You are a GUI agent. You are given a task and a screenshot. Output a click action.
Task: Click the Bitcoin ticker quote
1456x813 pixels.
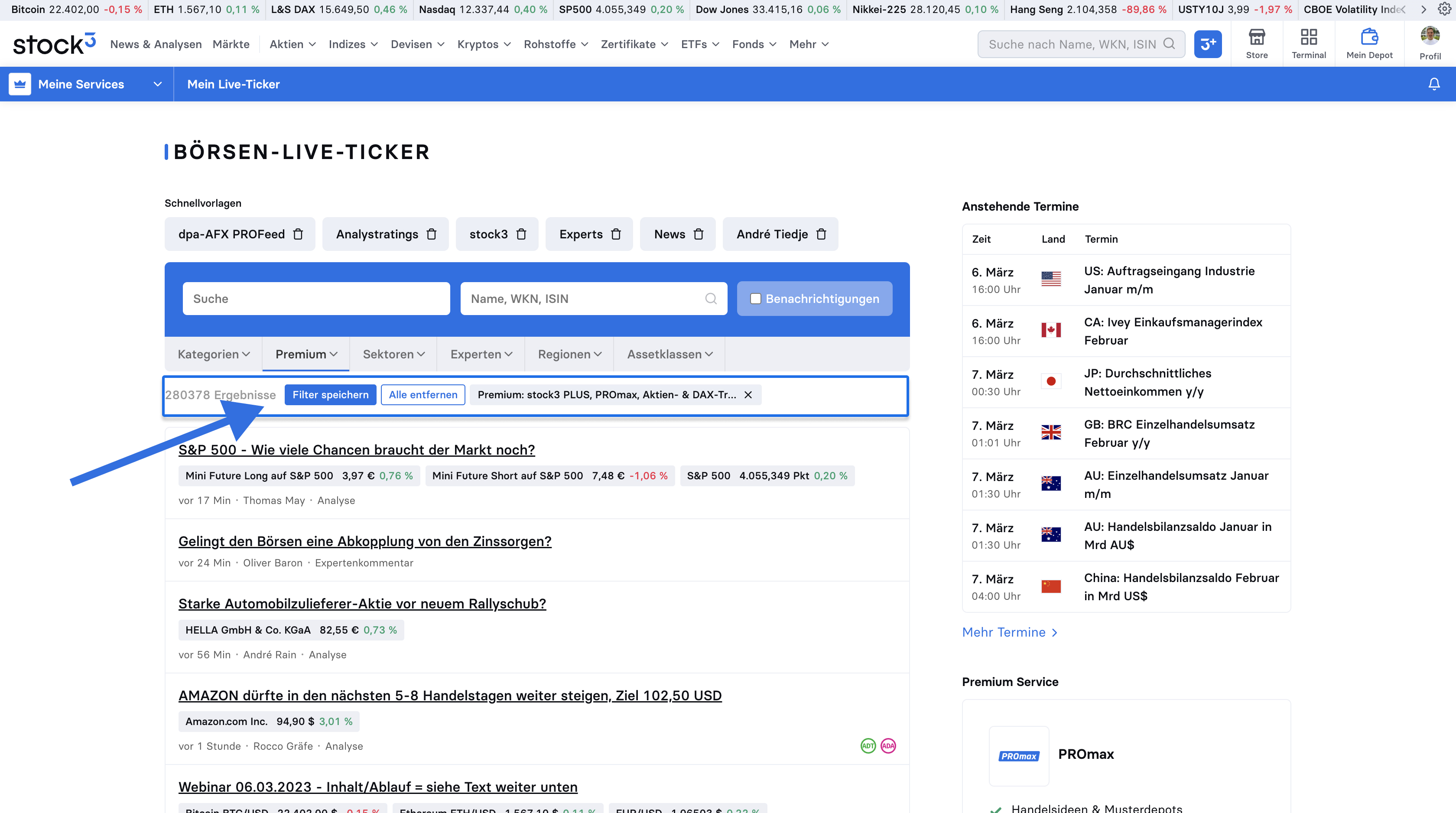pos(76,10)
